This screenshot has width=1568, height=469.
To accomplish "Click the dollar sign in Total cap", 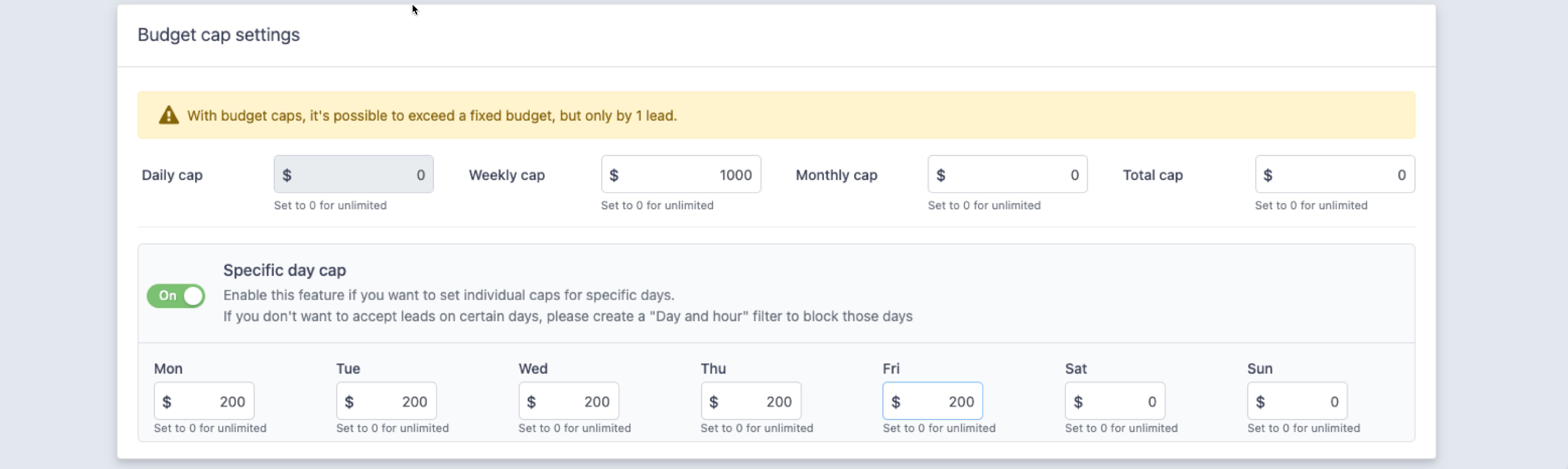I will [1267, 176].
